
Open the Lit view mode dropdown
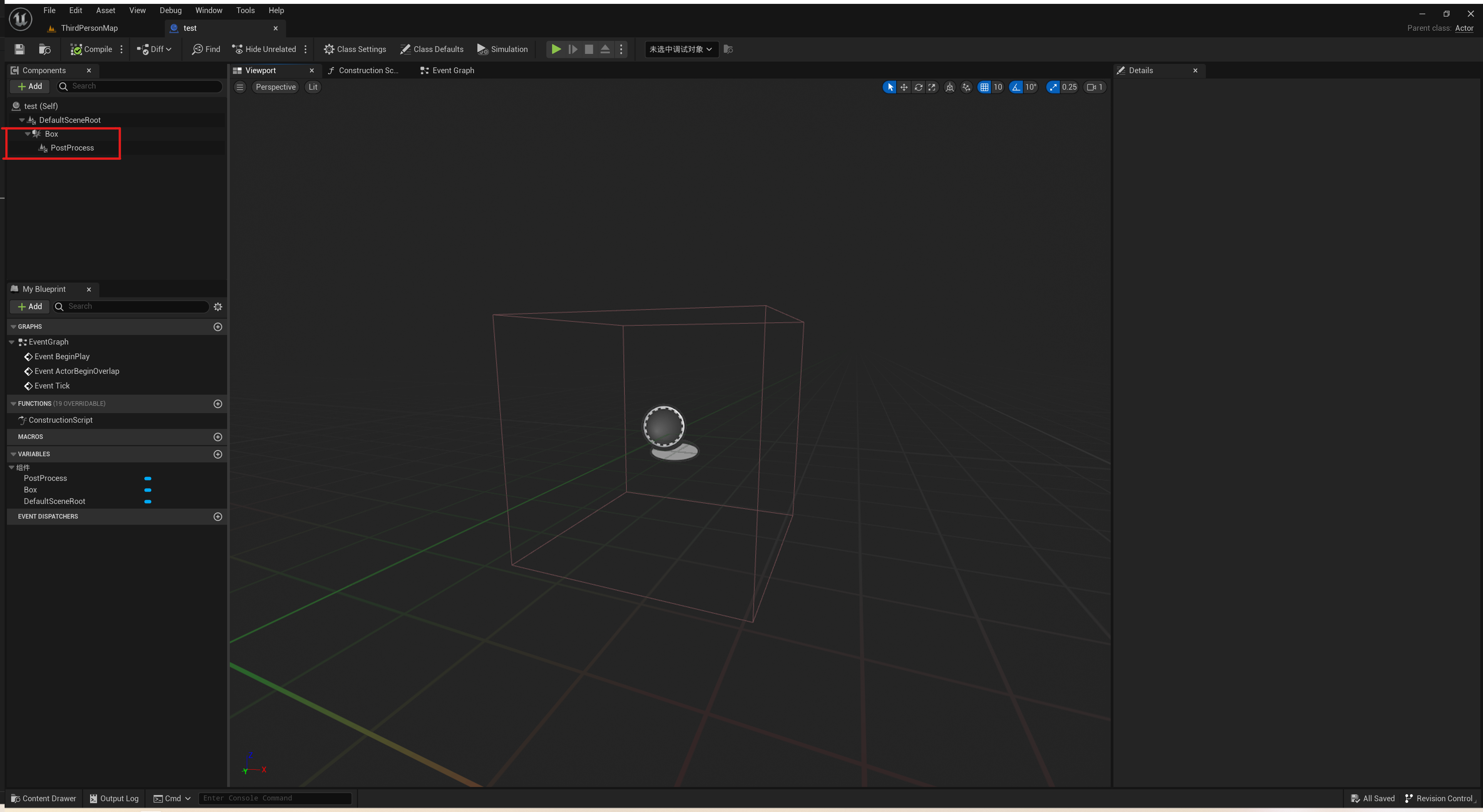tap(313, 87)
